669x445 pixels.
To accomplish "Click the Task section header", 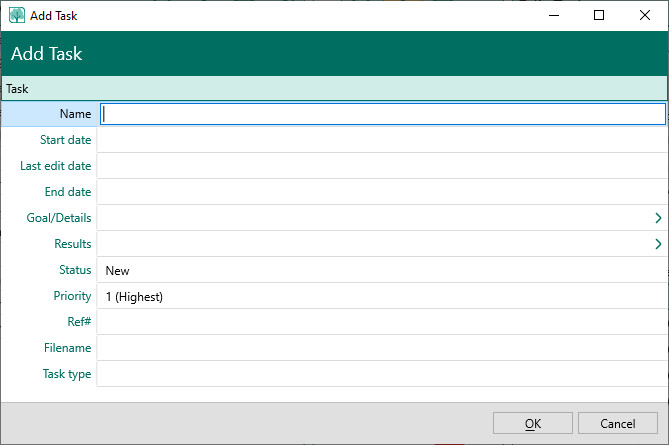I will click(334, 89).
